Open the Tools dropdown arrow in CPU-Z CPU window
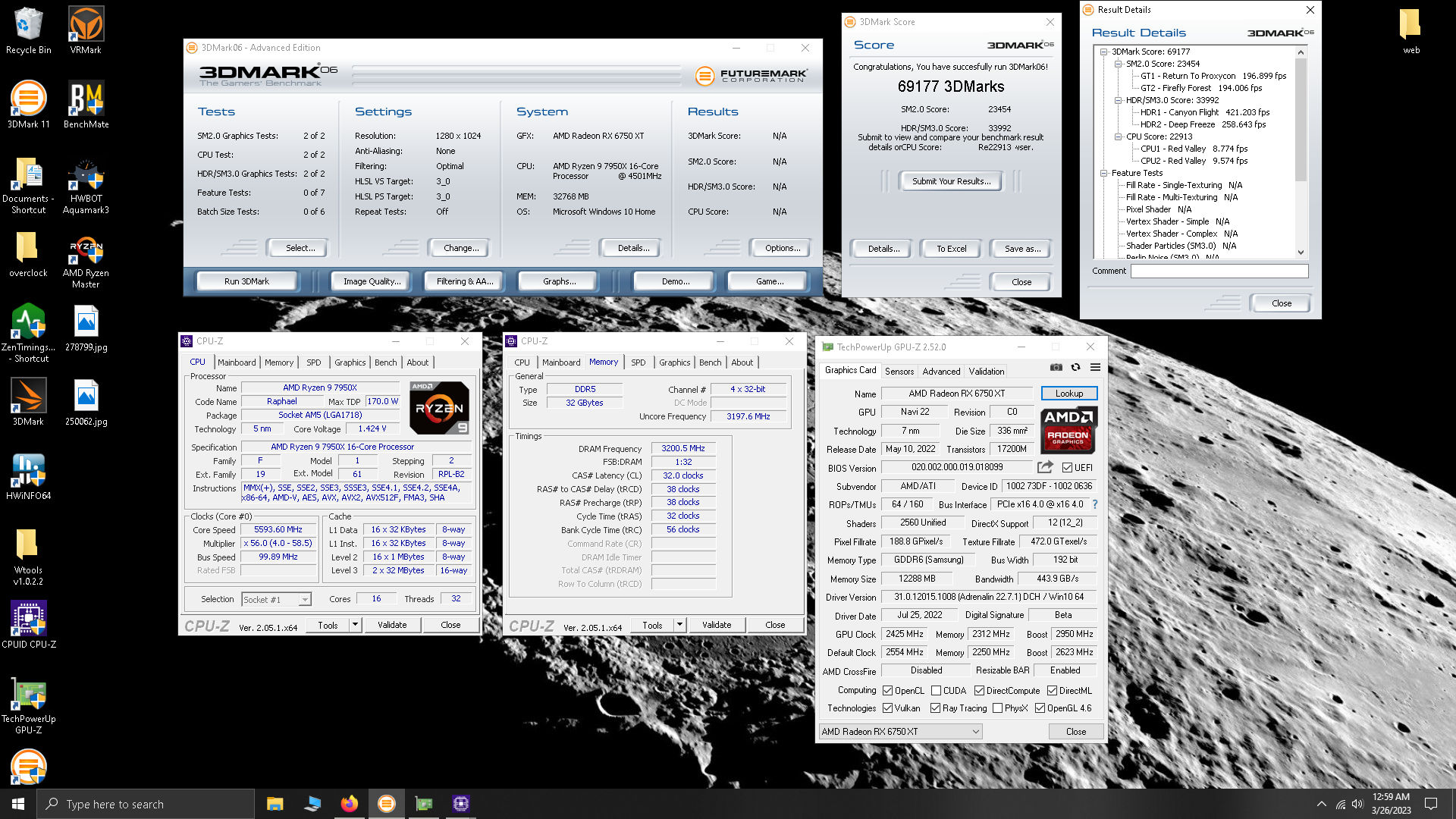The height and width of the screenshot is (819, 1456). pyautogui.click(x=355, y=625)
